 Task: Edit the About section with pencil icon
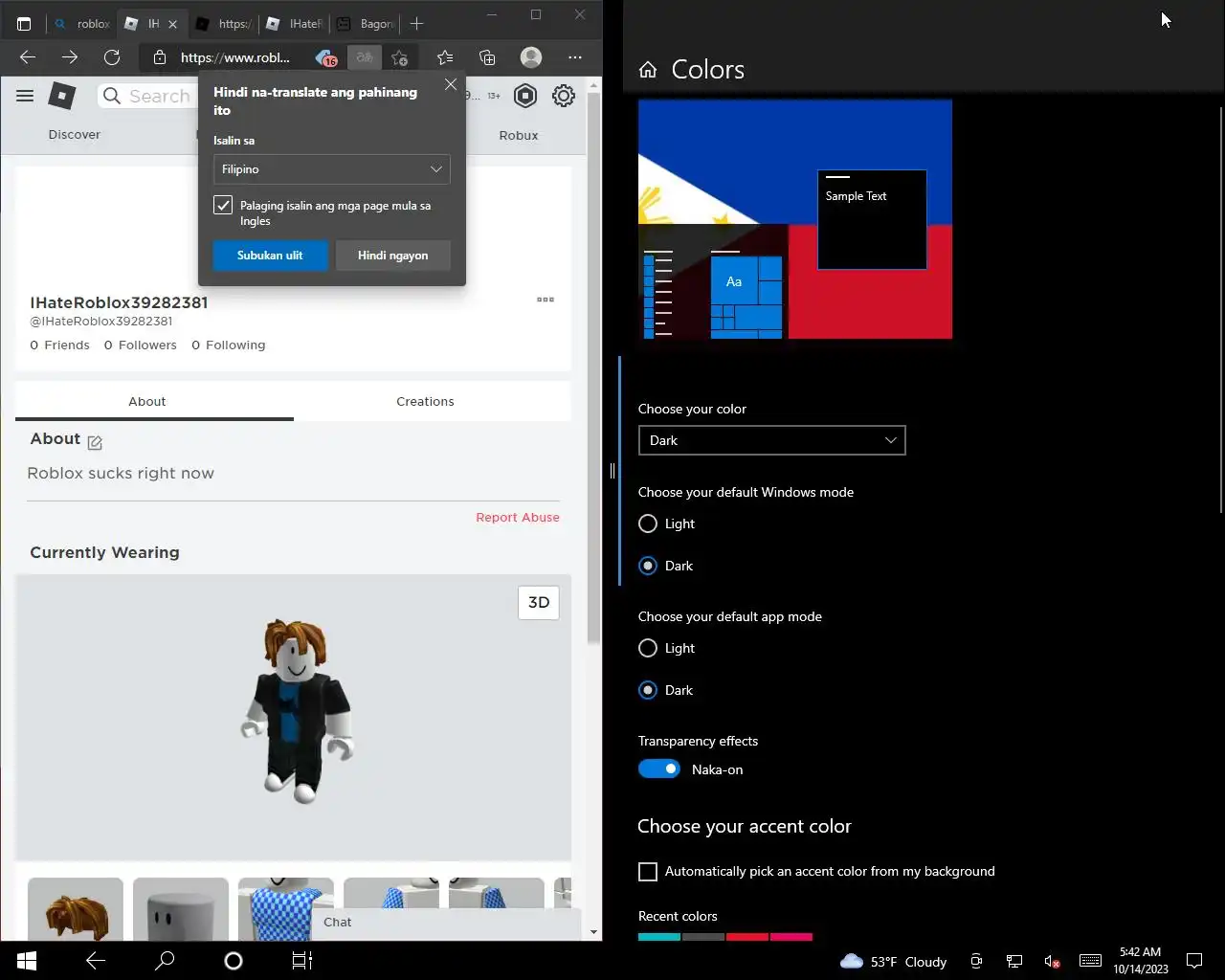pos(95,442)
